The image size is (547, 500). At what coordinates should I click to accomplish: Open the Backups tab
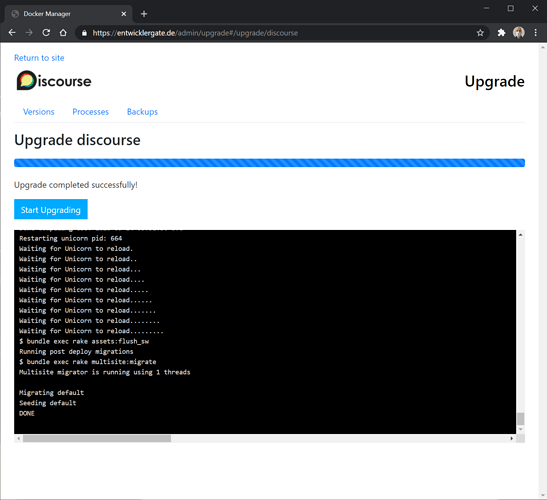(x=142, y=112)
